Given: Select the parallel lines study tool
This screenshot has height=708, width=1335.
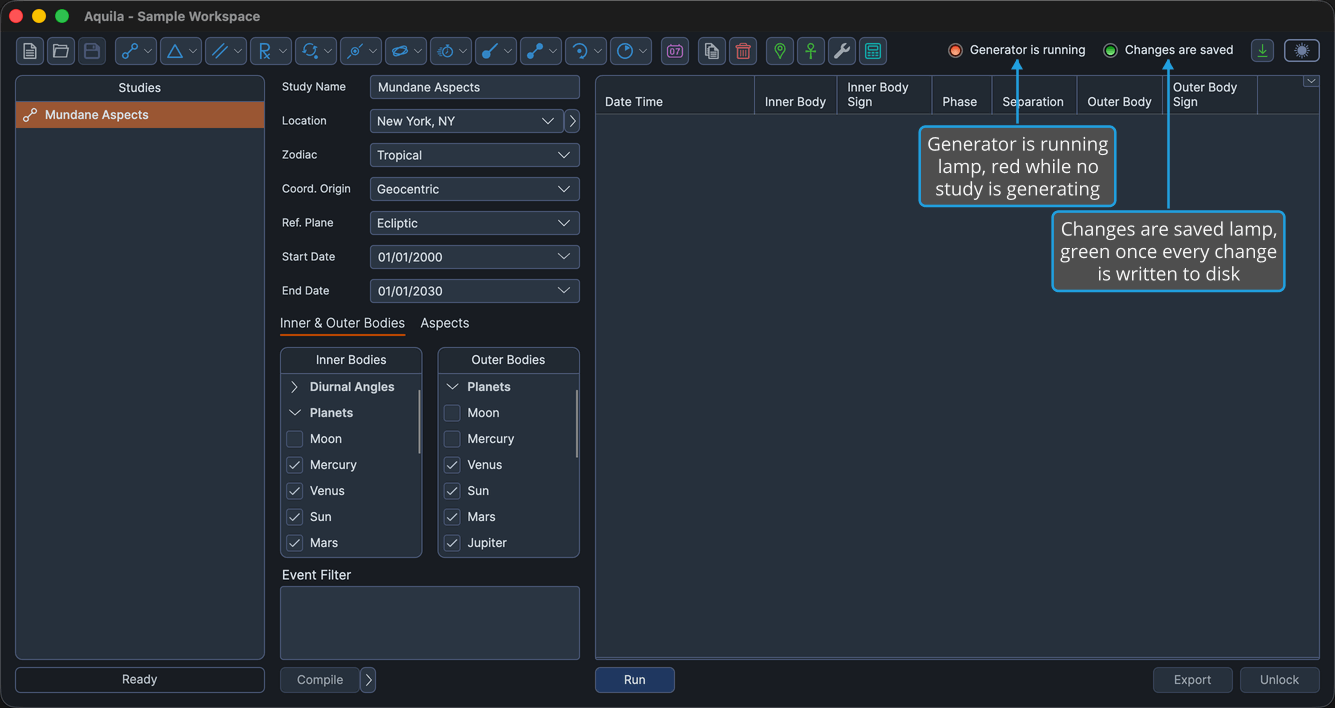Looking at the screenshot, I should 226,51.
